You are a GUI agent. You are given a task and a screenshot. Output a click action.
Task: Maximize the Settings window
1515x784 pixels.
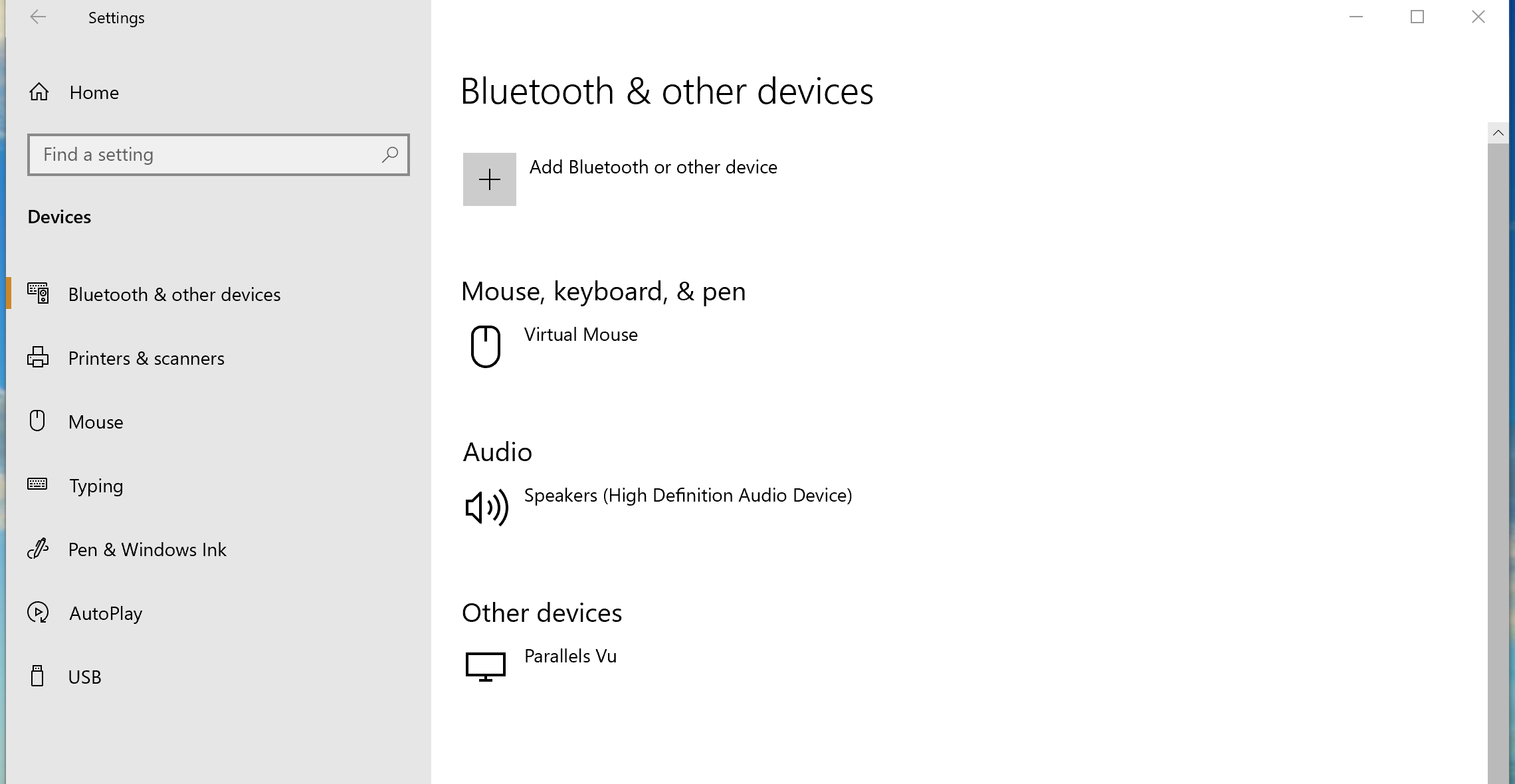tap(1417, 17)
